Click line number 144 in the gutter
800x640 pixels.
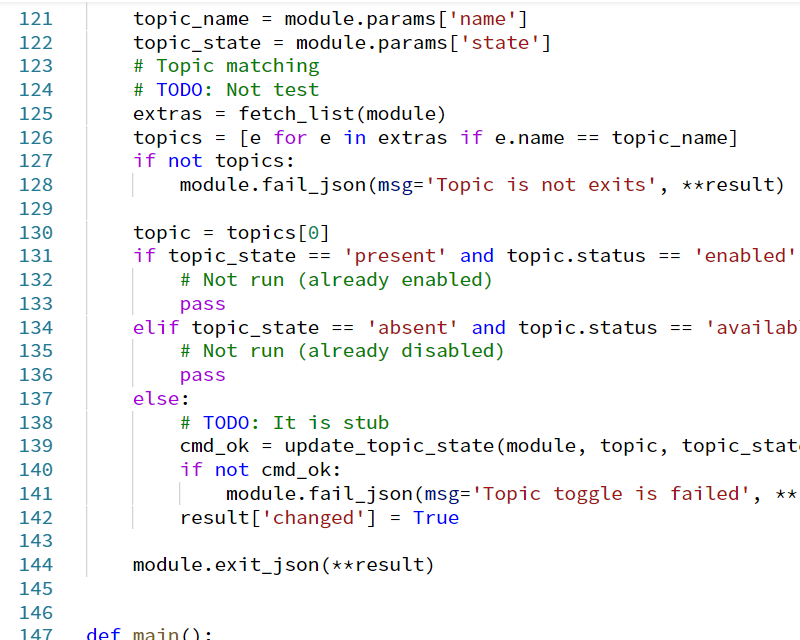37,565
